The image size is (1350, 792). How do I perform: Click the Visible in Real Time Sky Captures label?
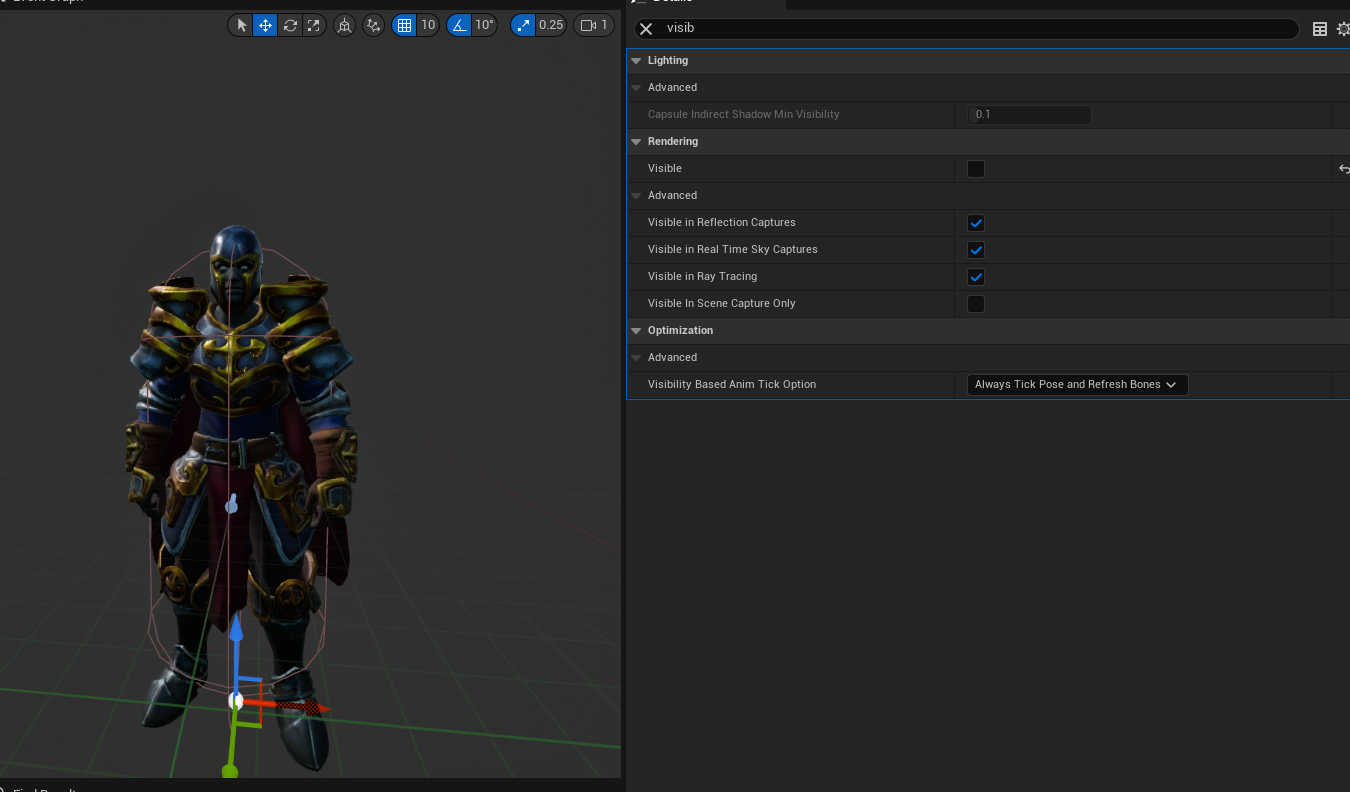tap(733, 250)
